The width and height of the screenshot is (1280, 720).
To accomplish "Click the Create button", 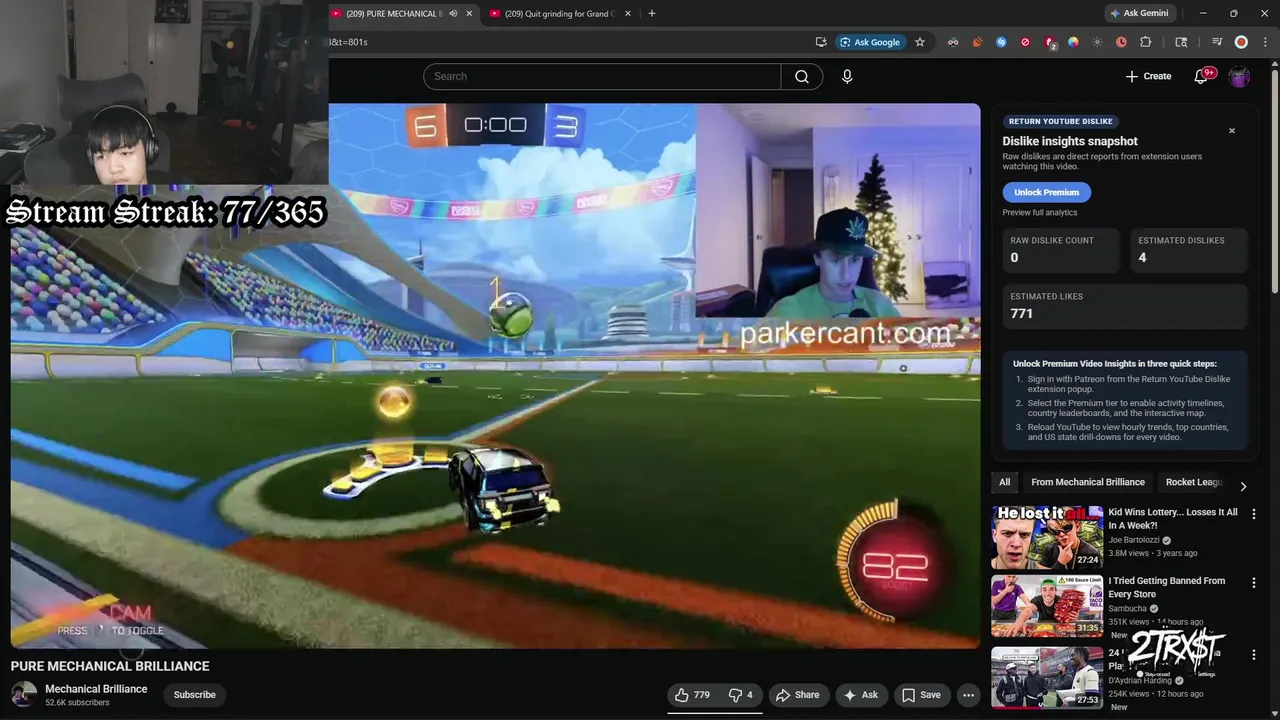I will pos(1148,76).
